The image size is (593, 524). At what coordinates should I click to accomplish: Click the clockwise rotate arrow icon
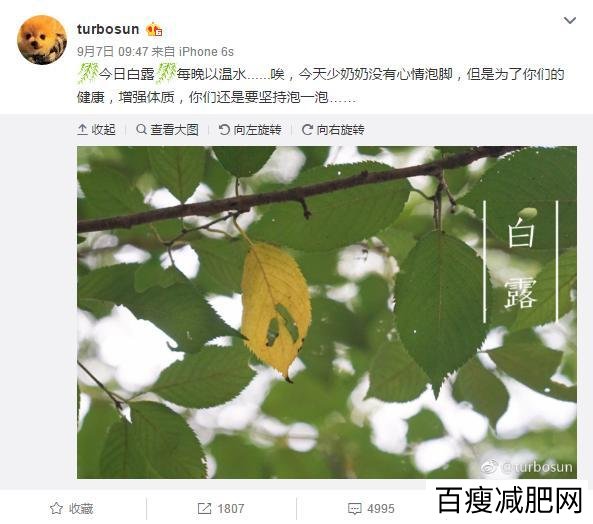pyautogui.click(x=307, y=130)
